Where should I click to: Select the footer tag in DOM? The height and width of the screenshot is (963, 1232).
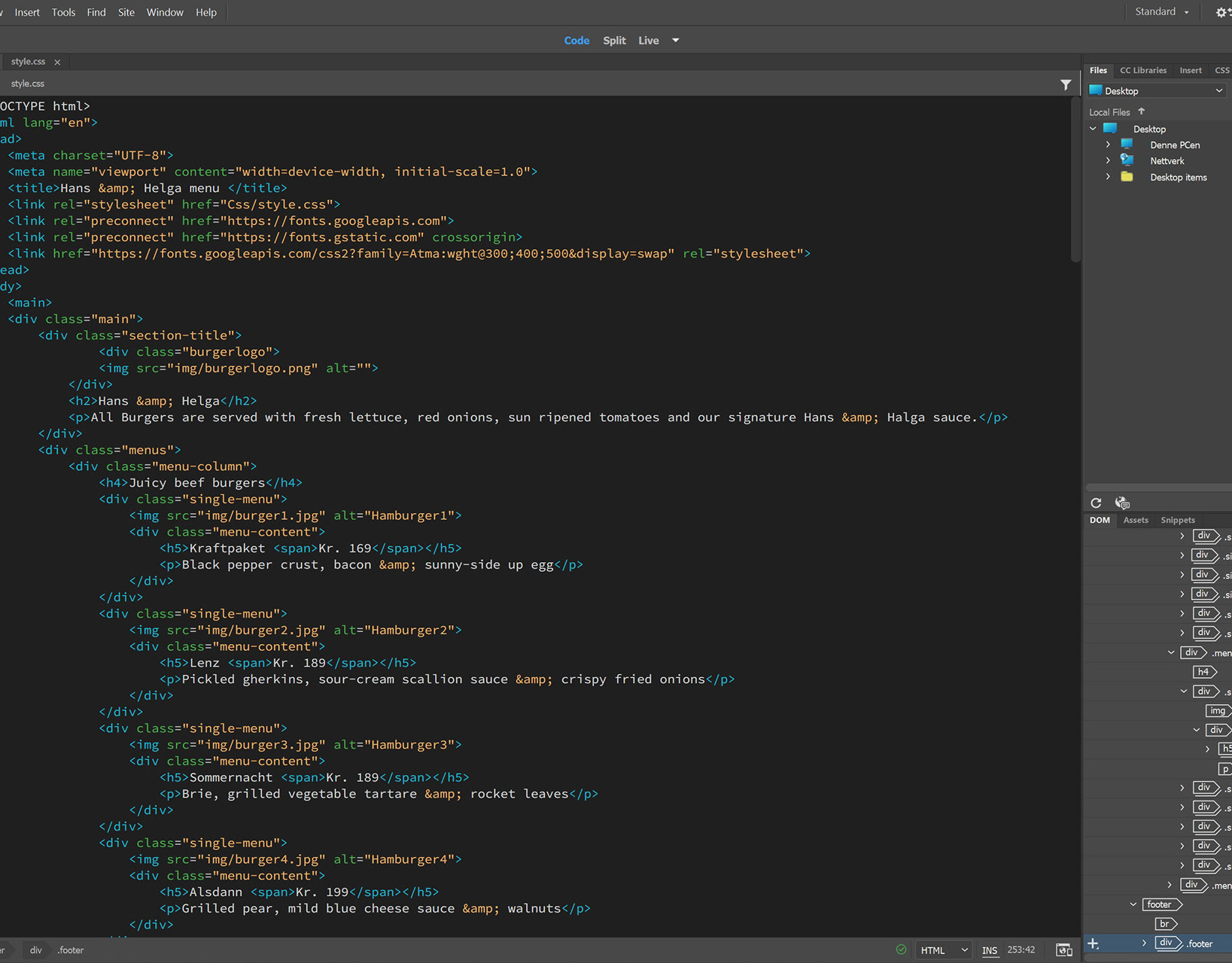pyautogui.click(x=1162, y=904)
